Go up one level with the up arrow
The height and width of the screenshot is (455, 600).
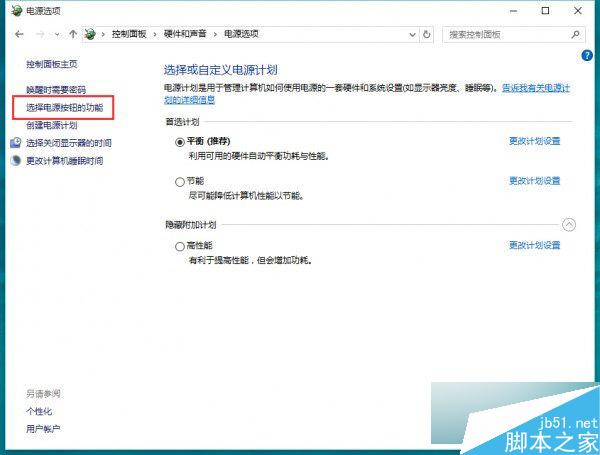[73, 34]
